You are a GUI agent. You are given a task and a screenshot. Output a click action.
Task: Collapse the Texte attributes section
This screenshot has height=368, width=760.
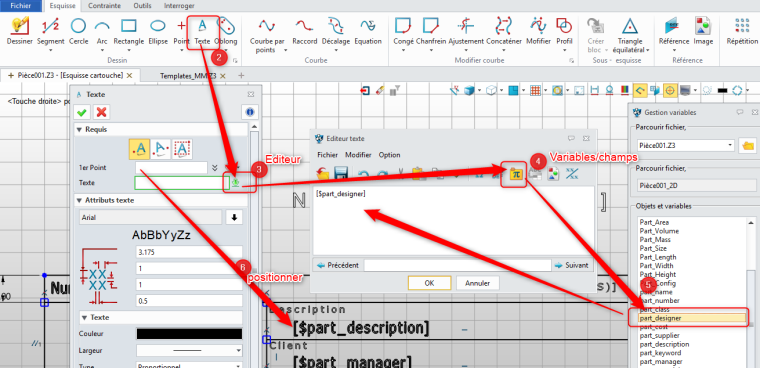(84, 317)
